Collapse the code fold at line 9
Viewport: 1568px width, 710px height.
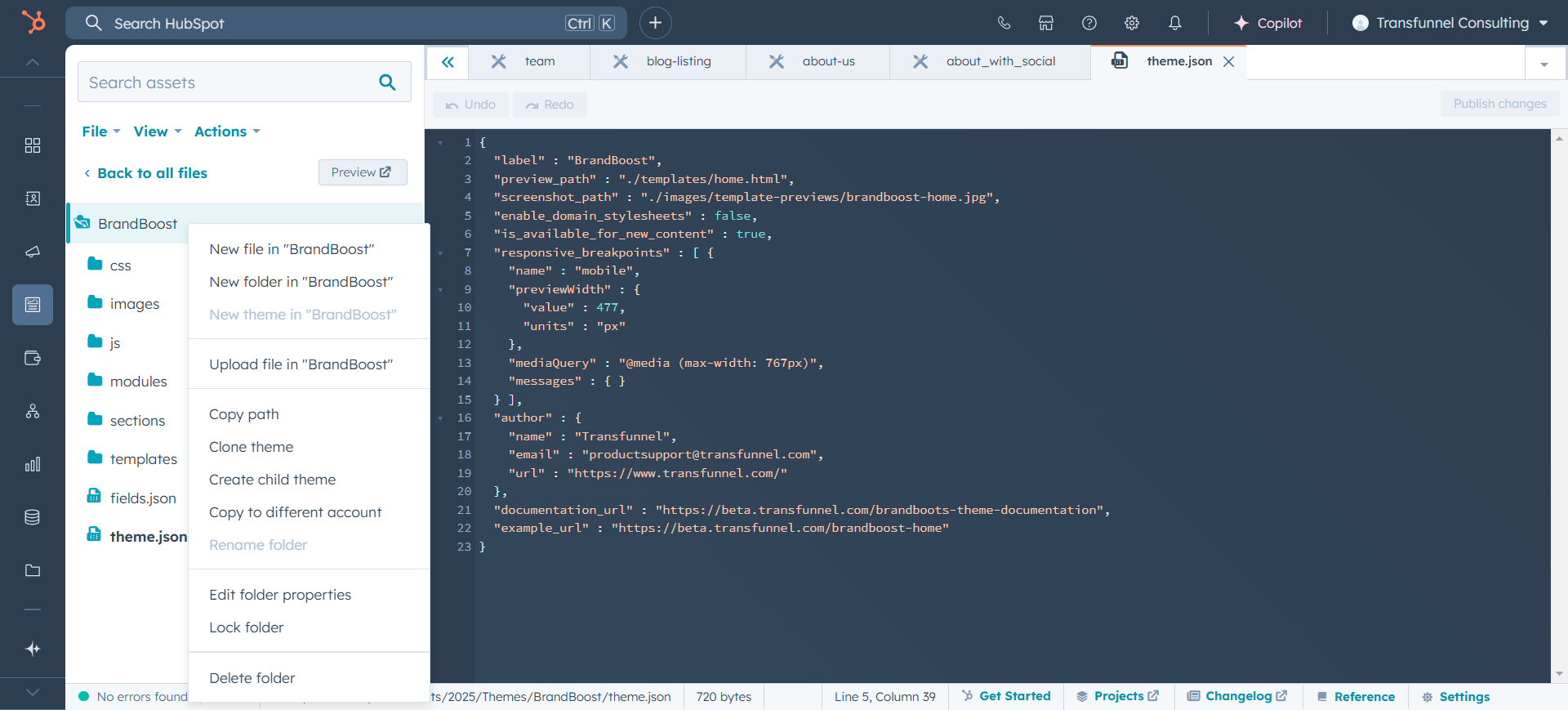click(x=440, y=290)
